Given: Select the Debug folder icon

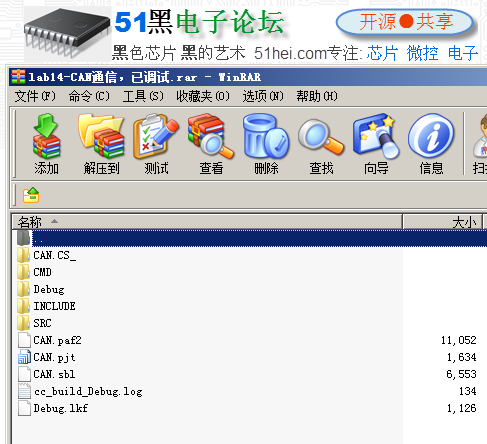Looking at the screenshot, I should [24, 289].
